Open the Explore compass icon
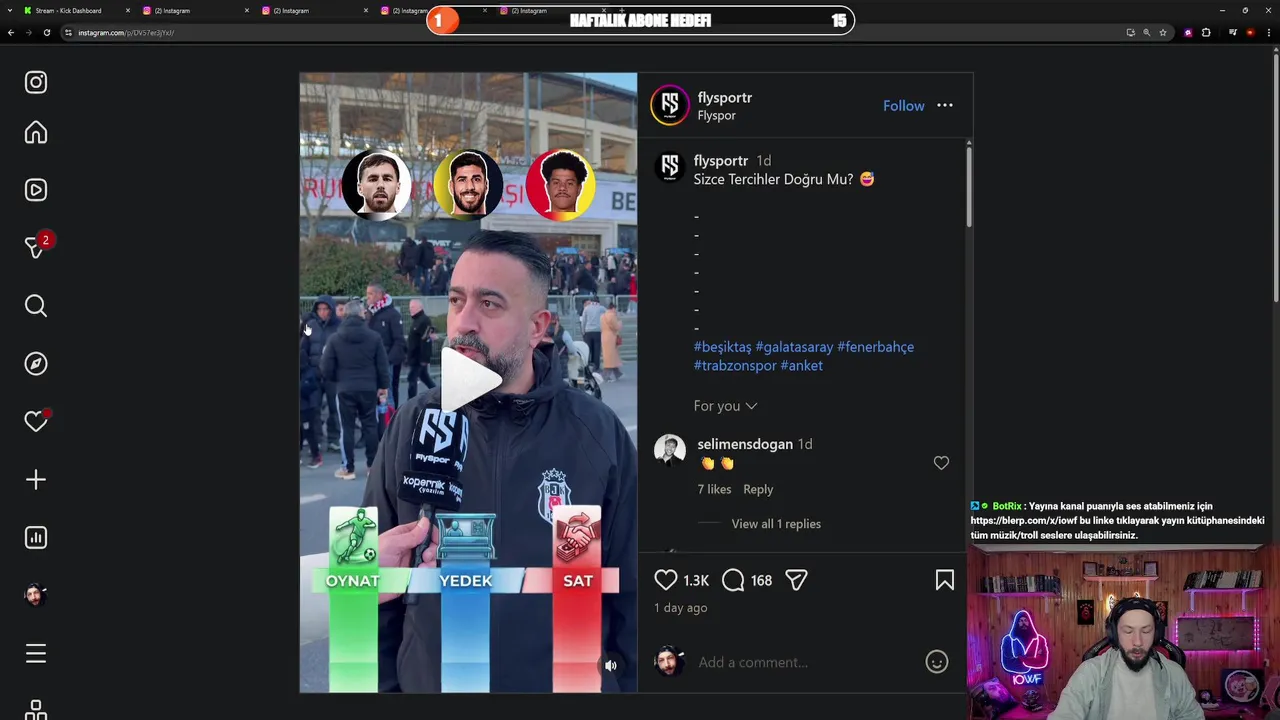Viewport: 1280px width, 720px height. point(36,364)
